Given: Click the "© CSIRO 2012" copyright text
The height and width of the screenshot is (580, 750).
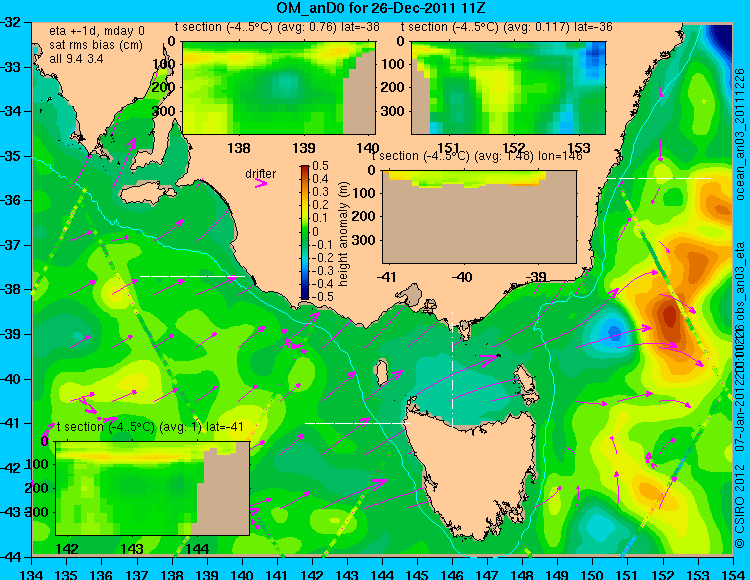Looking at the screenshot, I should pos(740,506).
